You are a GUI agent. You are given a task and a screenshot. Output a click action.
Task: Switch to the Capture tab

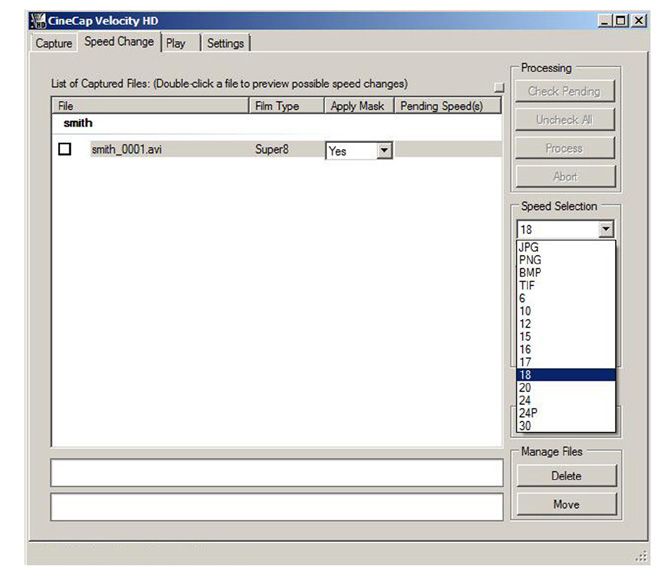click(x=54, y=43)
